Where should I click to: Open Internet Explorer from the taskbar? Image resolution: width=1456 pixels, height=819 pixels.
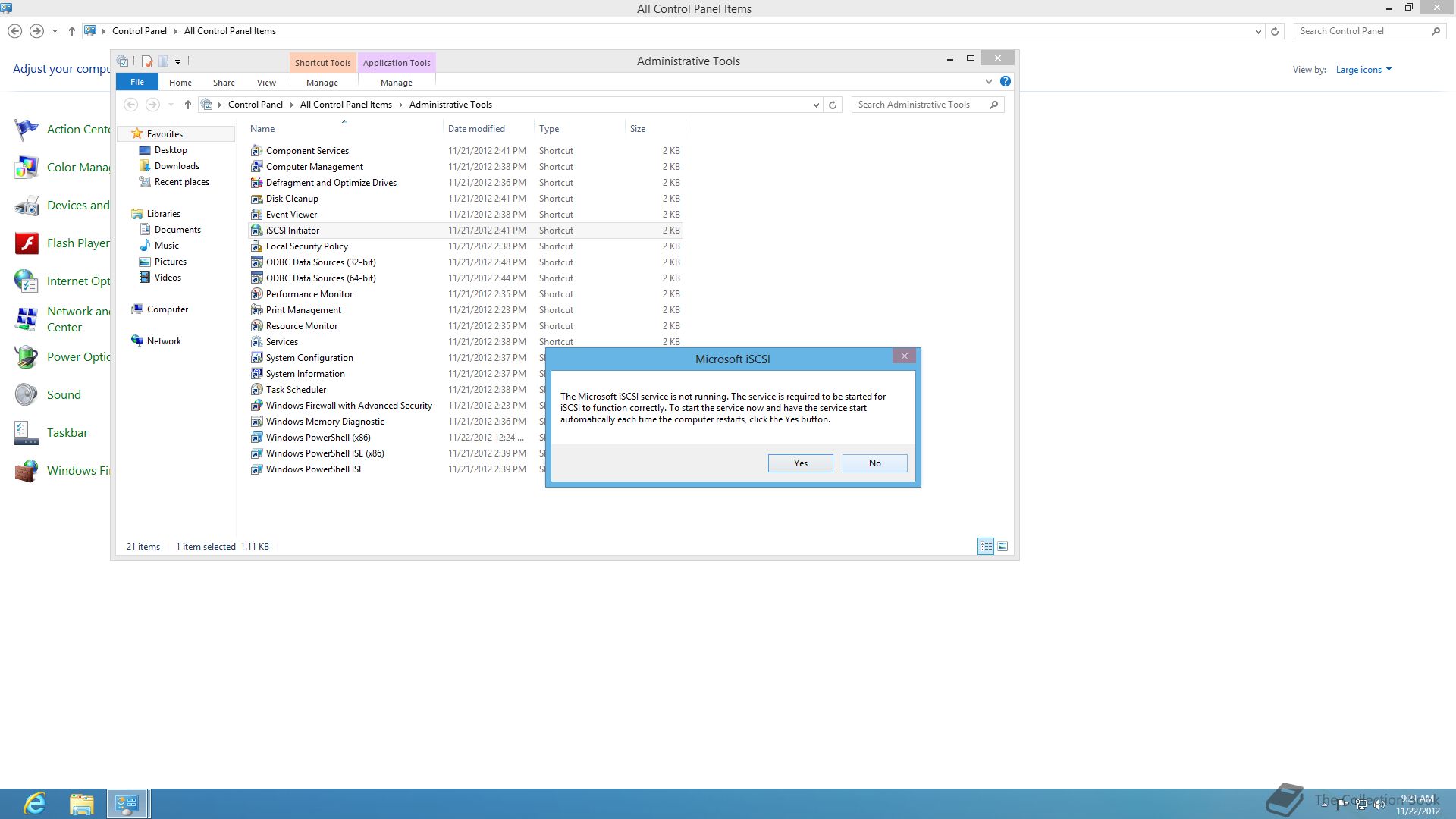click(35, 804)
